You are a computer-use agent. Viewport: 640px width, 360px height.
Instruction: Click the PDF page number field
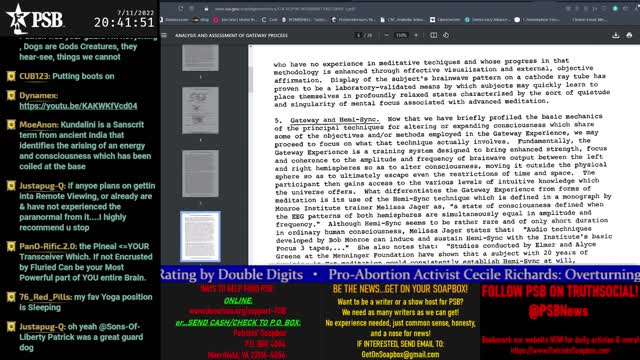click(x=359, y=36)
